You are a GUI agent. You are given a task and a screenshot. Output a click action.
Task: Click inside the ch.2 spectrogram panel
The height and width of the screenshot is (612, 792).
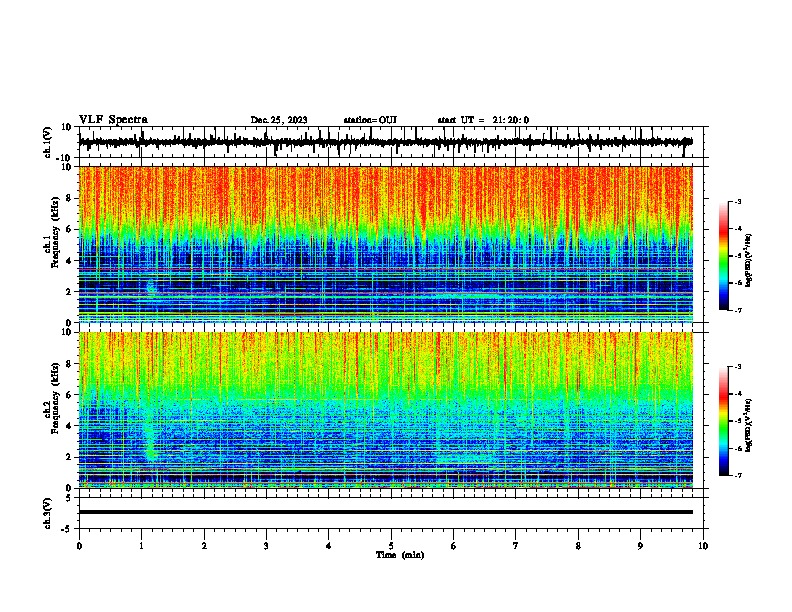[x=385, y=410]
